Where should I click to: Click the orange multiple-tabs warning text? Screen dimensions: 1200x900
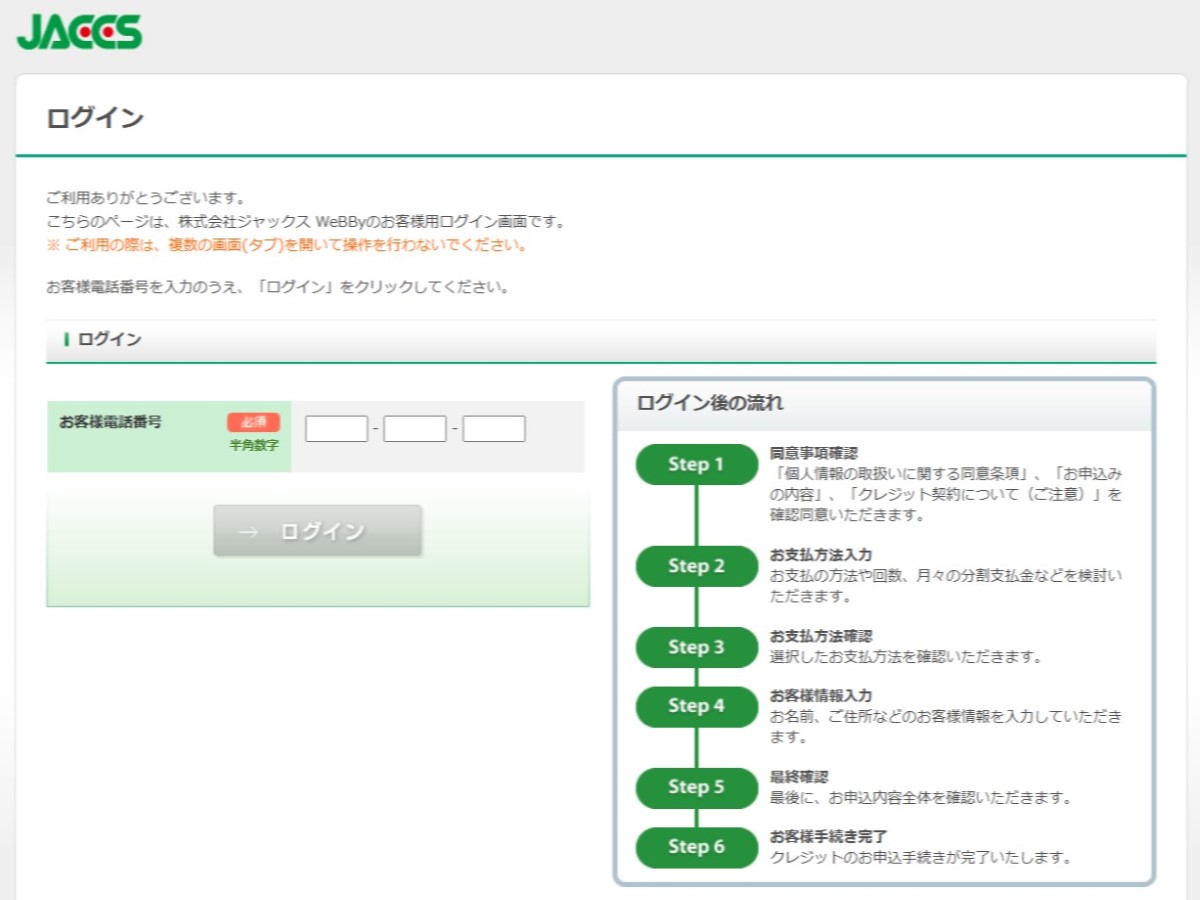coord(287,245)
